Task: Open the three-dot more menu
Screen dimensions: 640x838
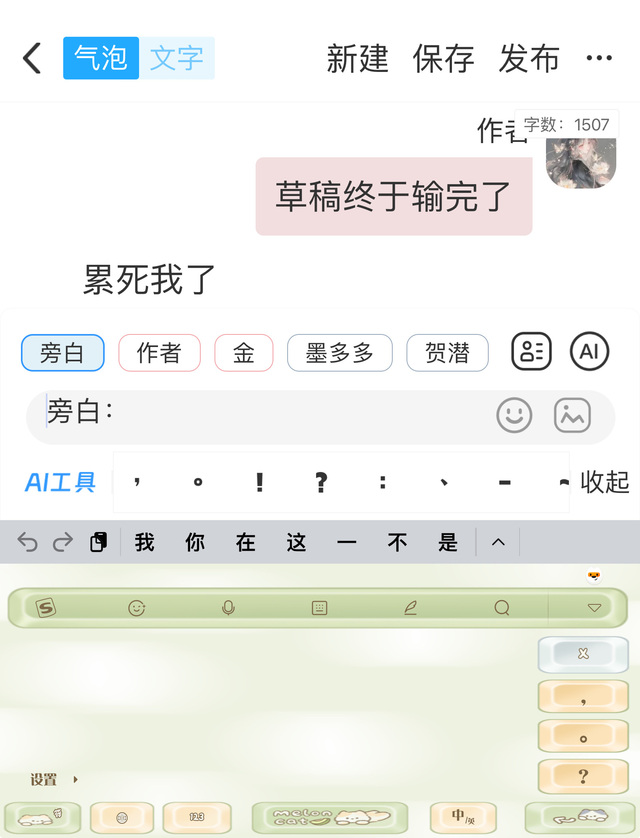Action: point(599,58)
